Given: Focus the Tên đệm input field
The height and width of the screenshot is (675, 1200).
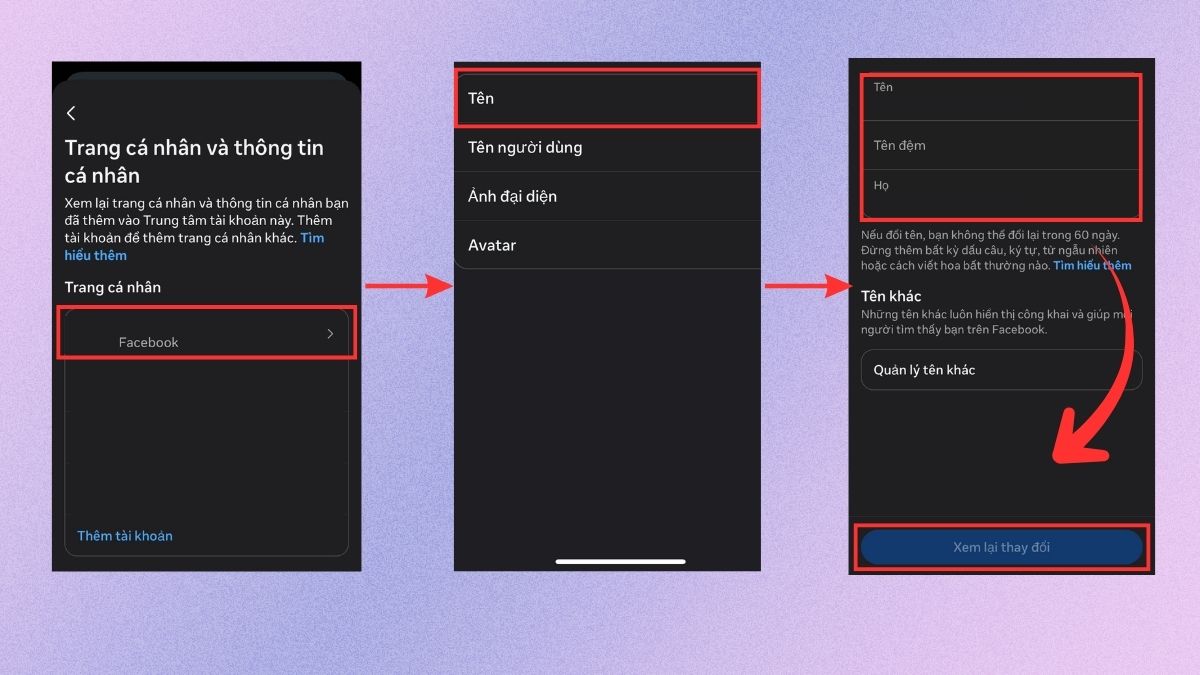Looking at the screenshot, I should (x=1001, y=145).
